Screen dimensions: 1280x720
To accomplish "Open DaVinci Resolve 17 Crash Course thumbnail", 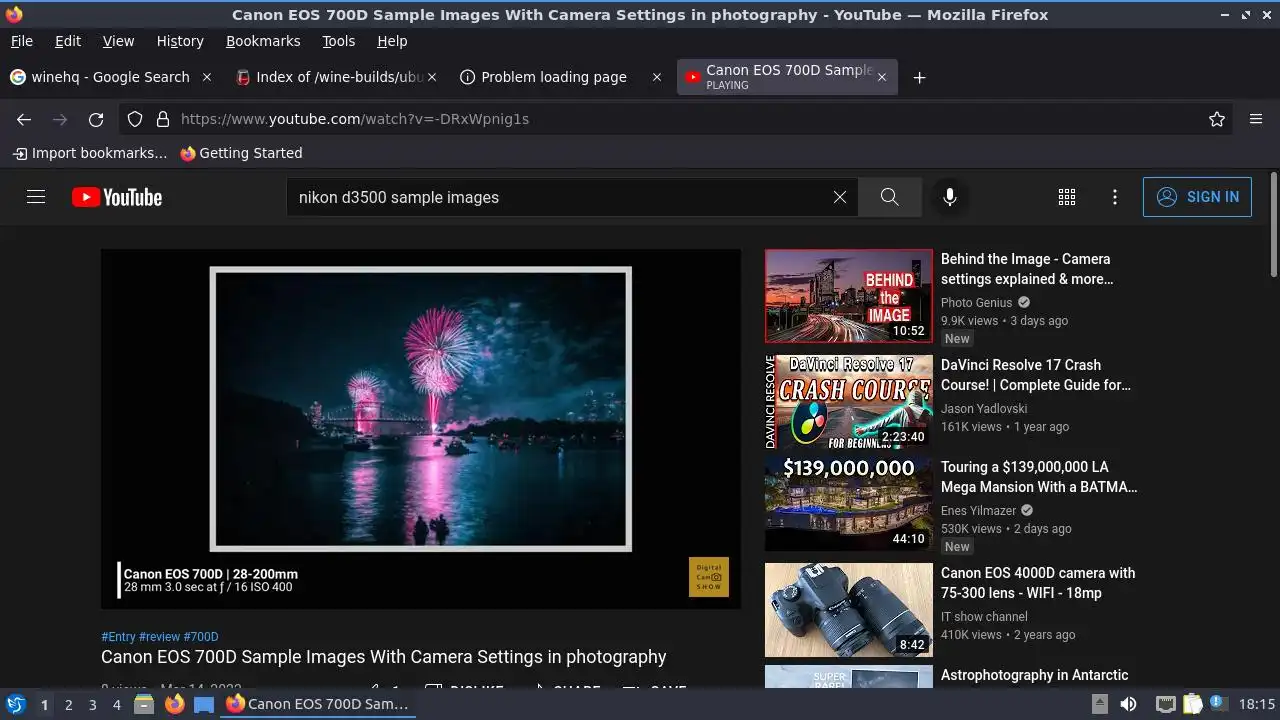I will [x=849, y=402].
